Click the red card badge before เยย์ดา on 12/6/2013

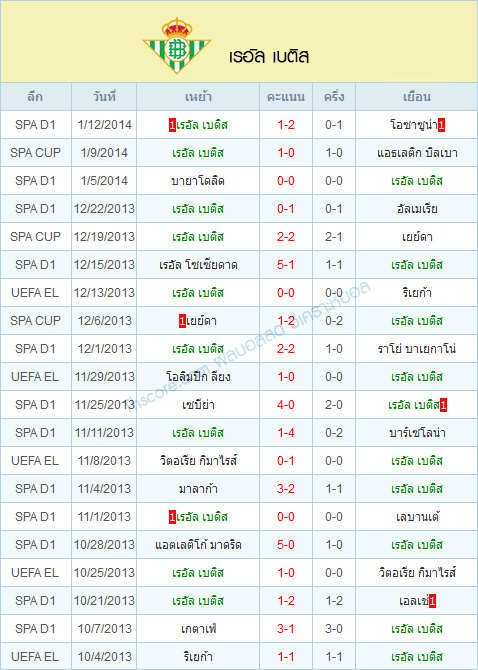coord(182,321)
